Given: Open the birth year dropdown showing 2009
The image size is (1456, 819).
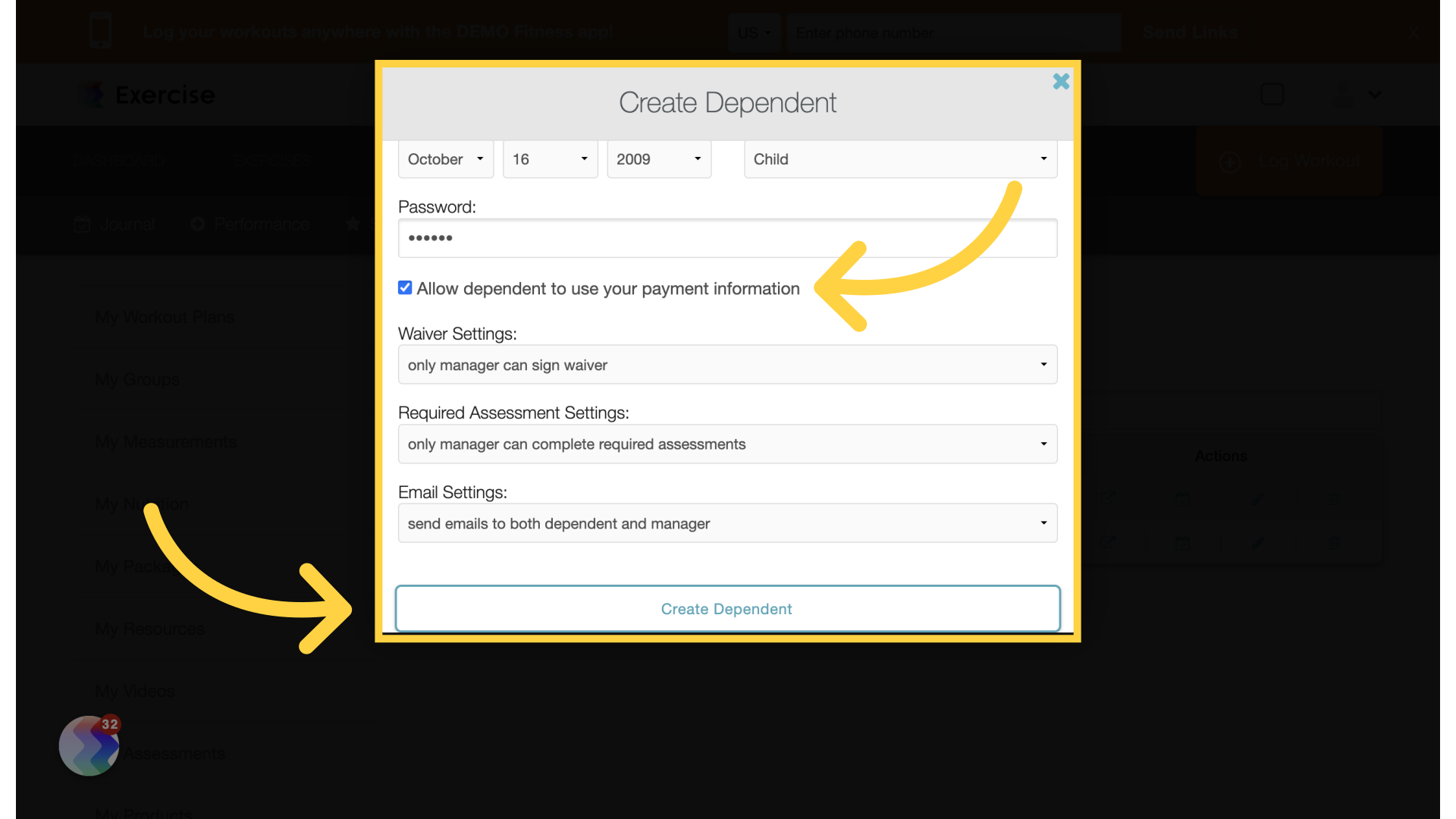Looking at the screenshot, I should (659, 159).
